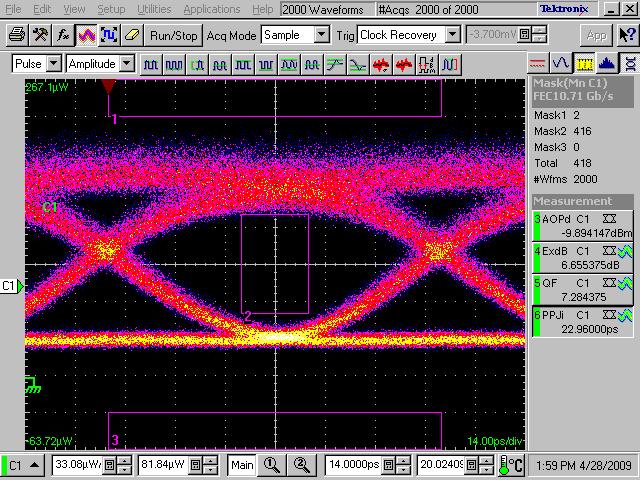Select the red RMS icon with small arrow
This screenshot has width=640, height=480.
381,64
